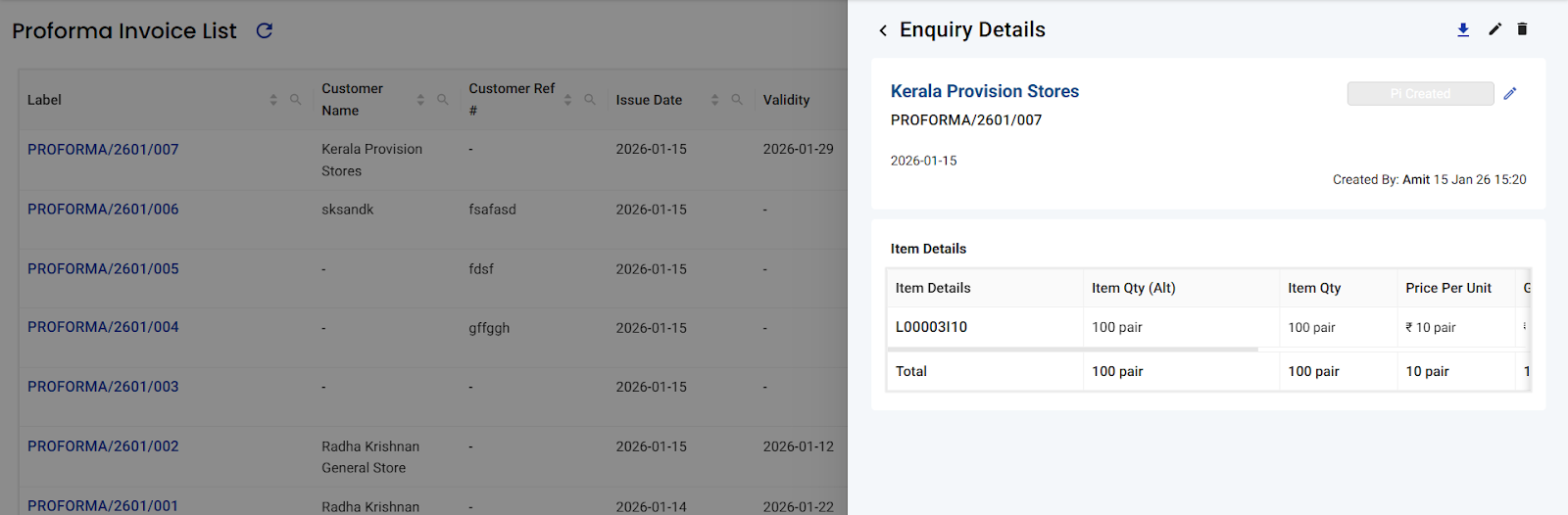
Task: Search the Customer Name column
Action: 442,100
